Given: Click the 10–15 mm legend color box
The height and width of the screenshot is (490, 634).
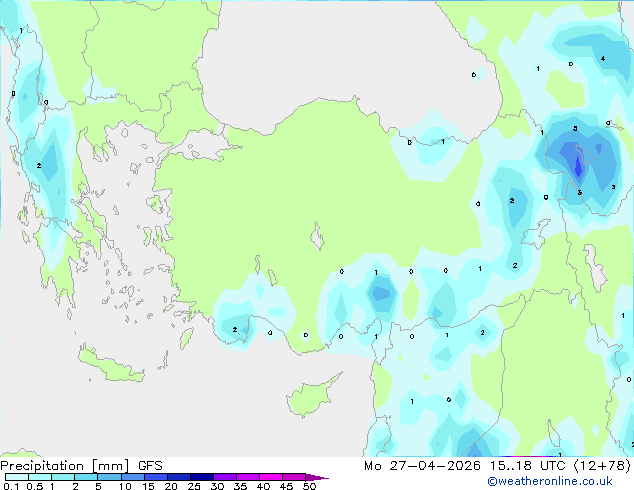Looking at the screenshot, I should click(x=132, y=477).
